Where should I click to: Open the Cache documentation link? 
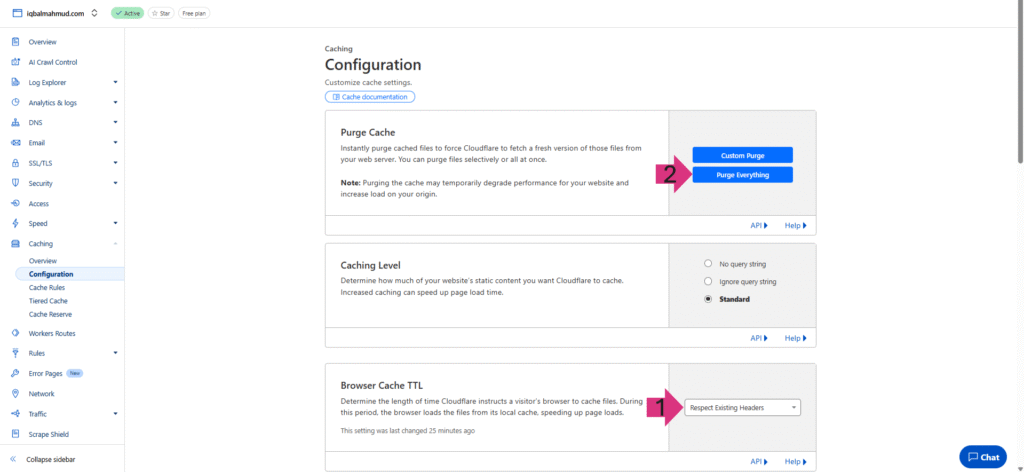(x=370, y=97)
